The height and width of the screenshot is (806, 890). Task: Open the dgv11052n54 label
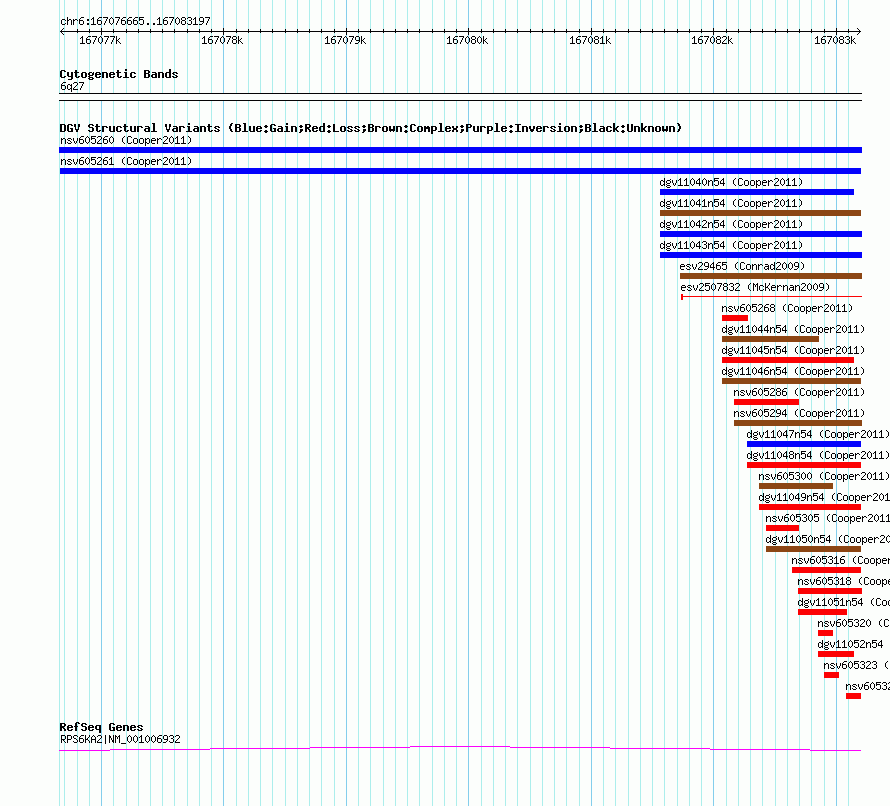coord(850,644)
